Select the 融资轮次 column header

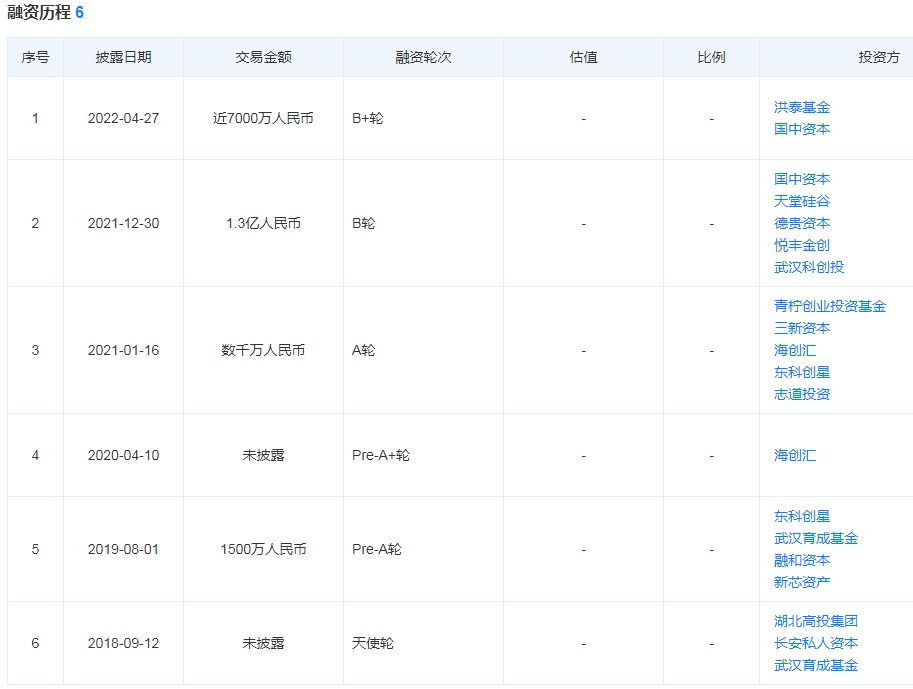tap(423, 57)
